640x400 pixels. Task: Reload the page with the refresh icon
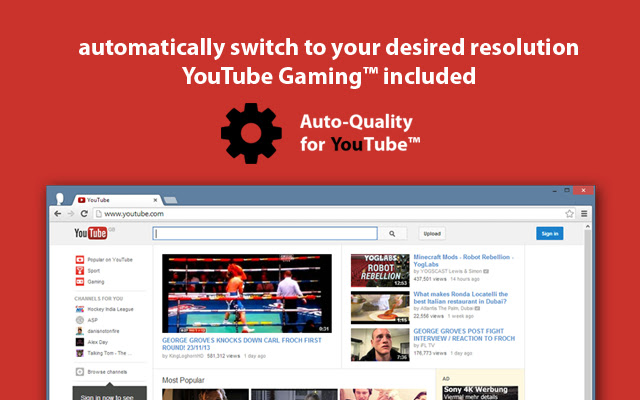[84, 213]
